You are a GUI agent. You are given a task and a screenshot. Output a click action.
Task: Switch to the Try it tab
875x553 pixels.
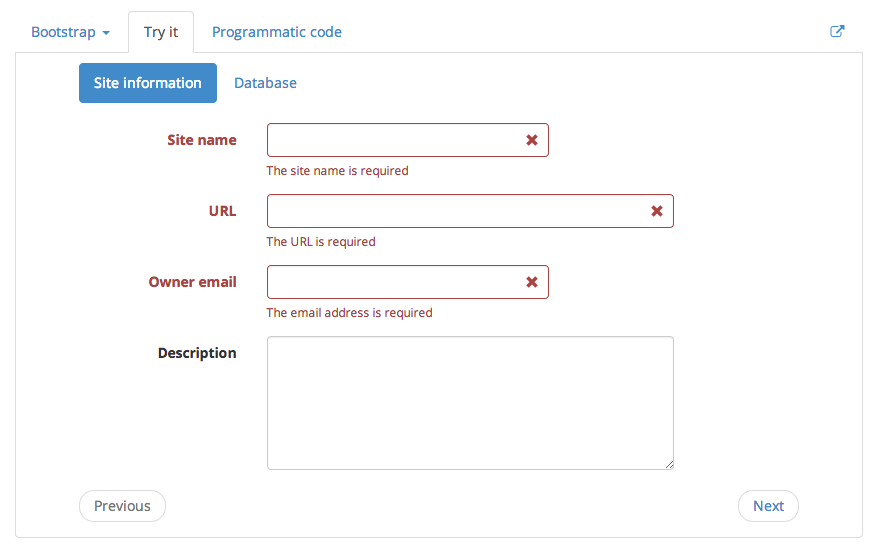point(161,32)
